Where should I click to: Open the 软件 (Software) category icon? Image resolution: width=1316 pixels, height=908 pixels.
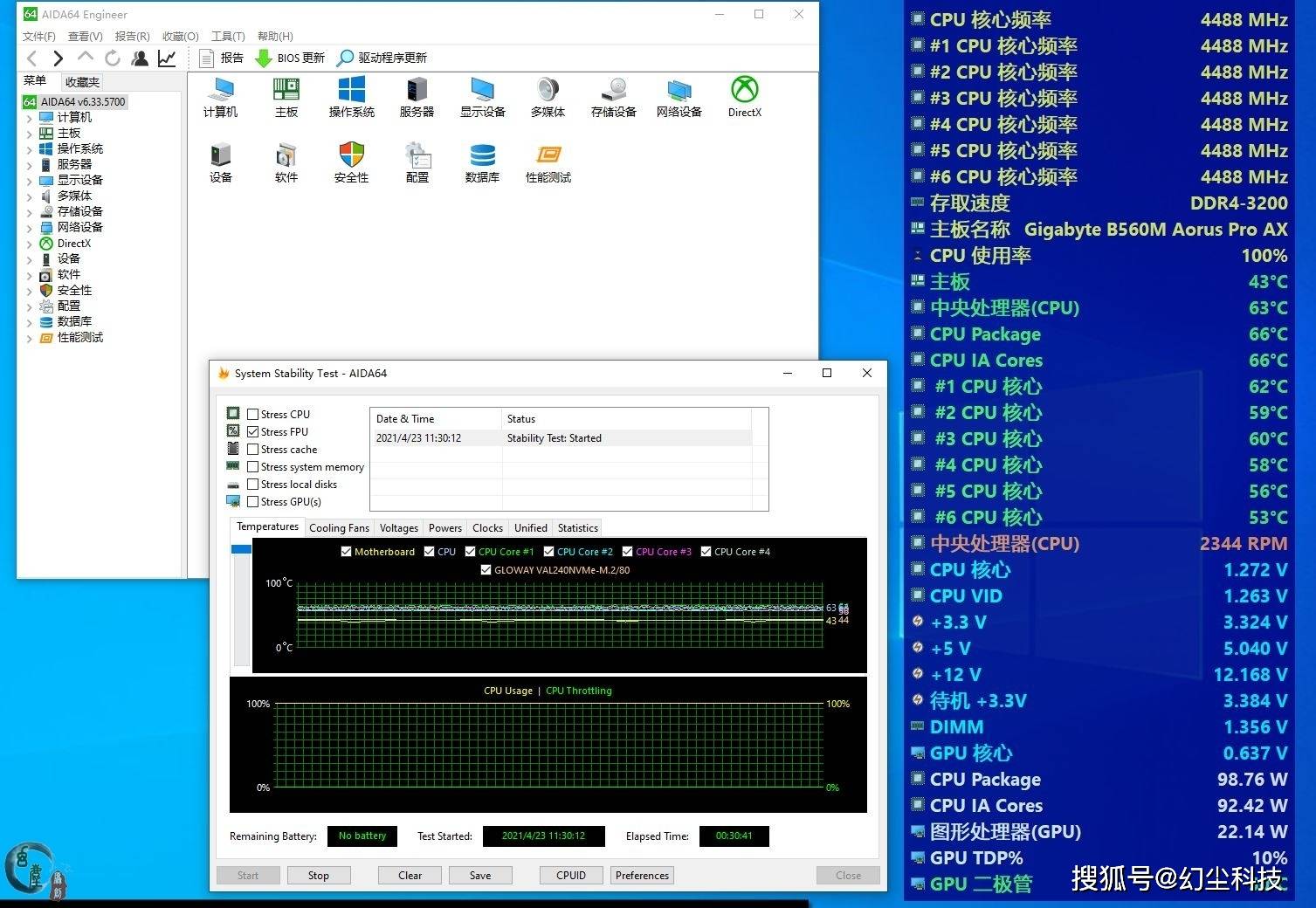[x=286, y=162]
